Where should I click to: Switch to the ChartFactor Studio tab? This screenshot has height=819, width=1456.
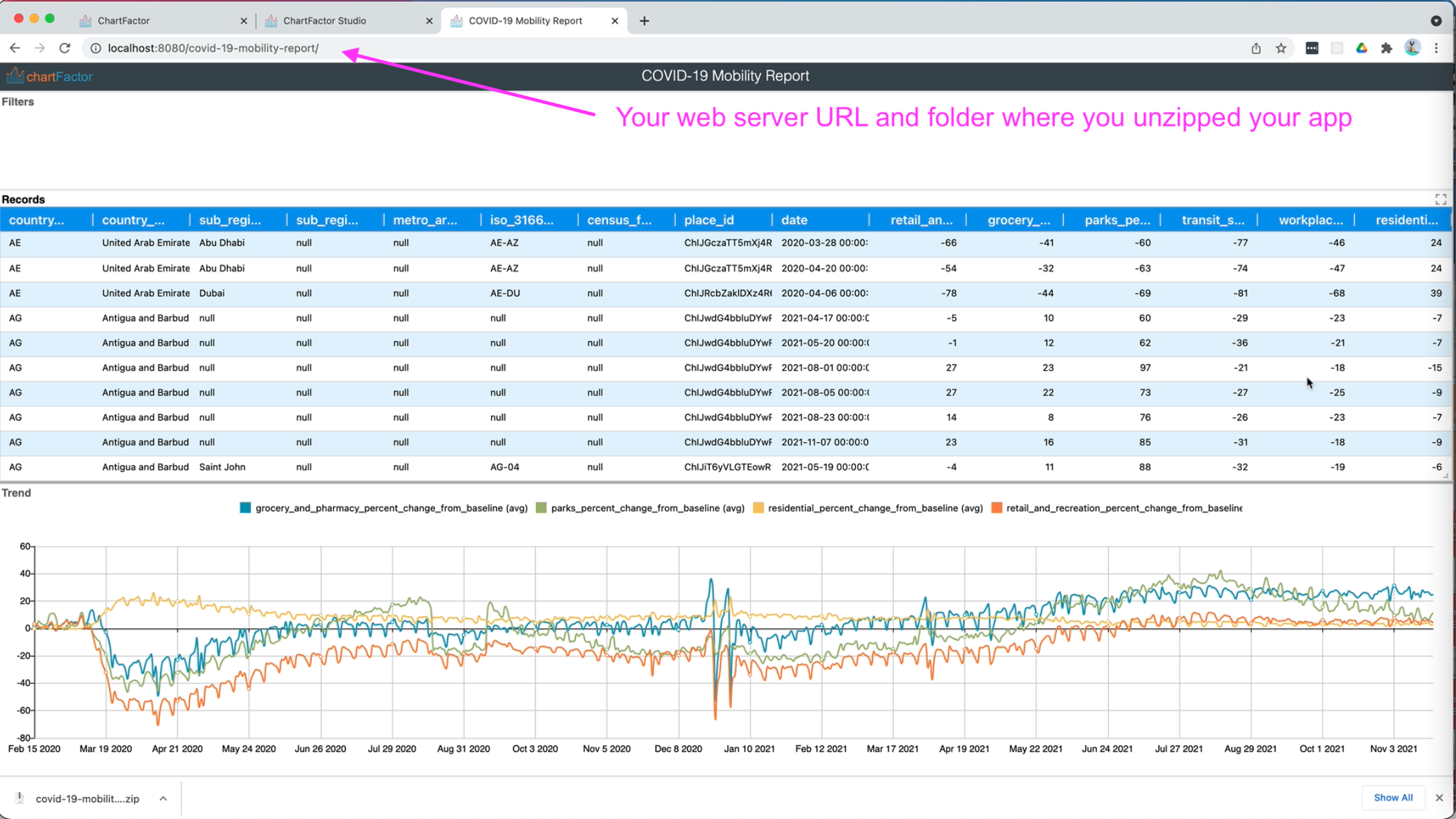[x=325, y=21]
